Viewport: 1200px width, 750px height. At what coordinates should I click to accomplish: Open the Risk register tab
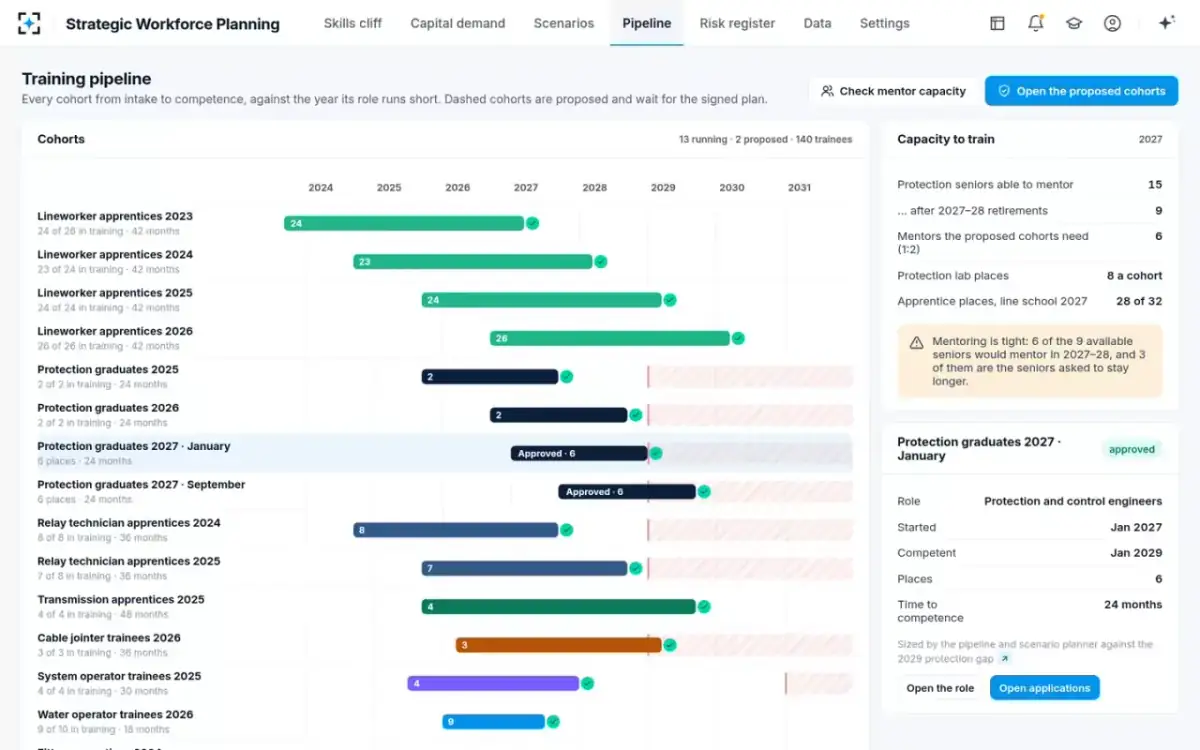pyautogui.click(x=737, y=23)
